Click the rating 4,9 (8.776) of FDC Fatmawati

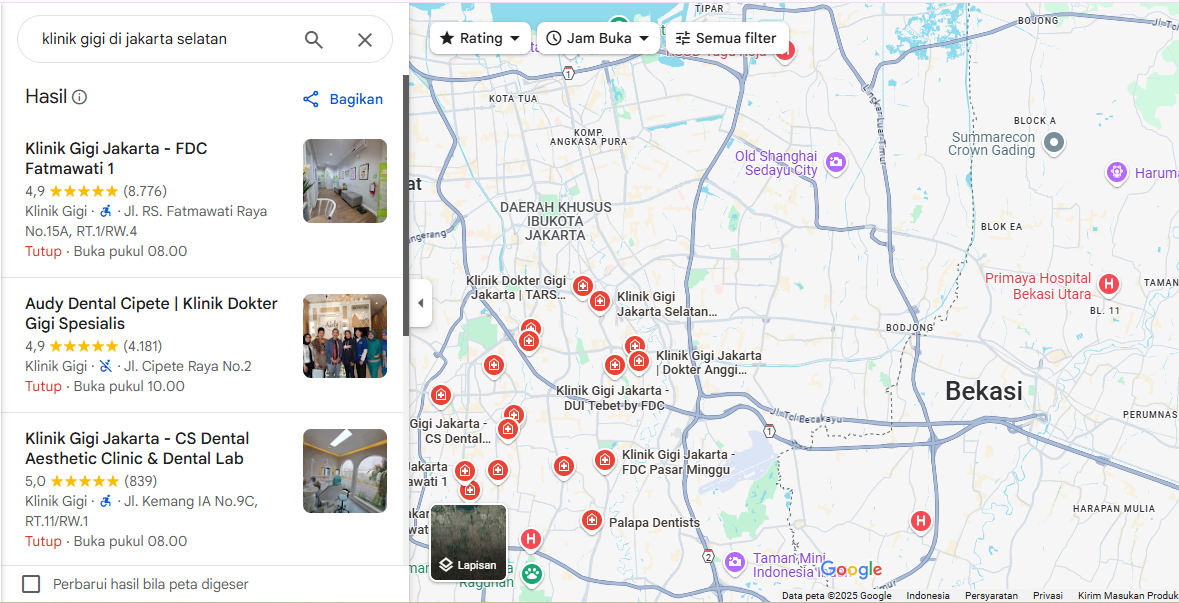coord(96,191)
